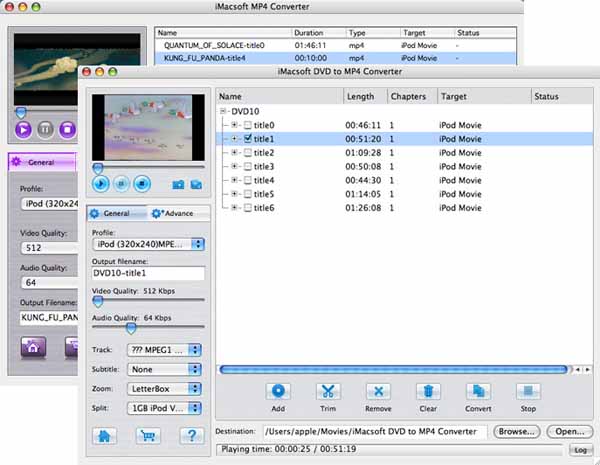Click the shopping cart purchase icon
600x465 pixels.
click(148, 436)
